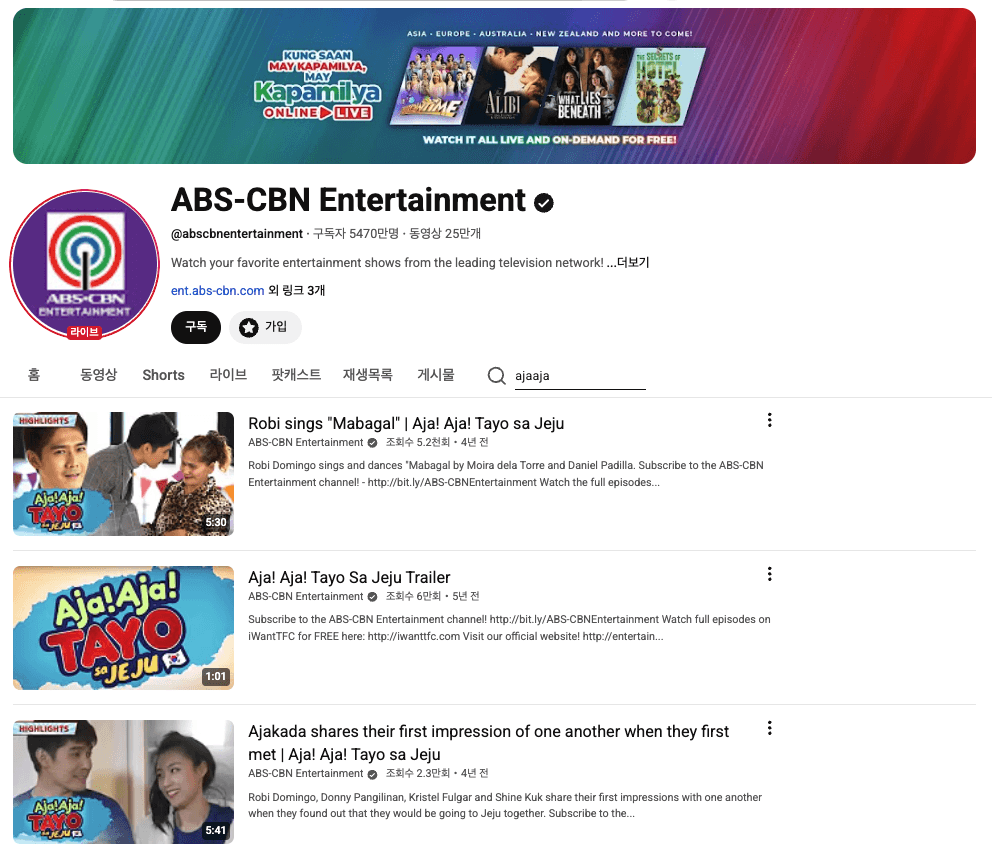This screenshot has width=992, height=845.
Task: Click the channel search magnifier icon
Action: click(x=497, y=376)
